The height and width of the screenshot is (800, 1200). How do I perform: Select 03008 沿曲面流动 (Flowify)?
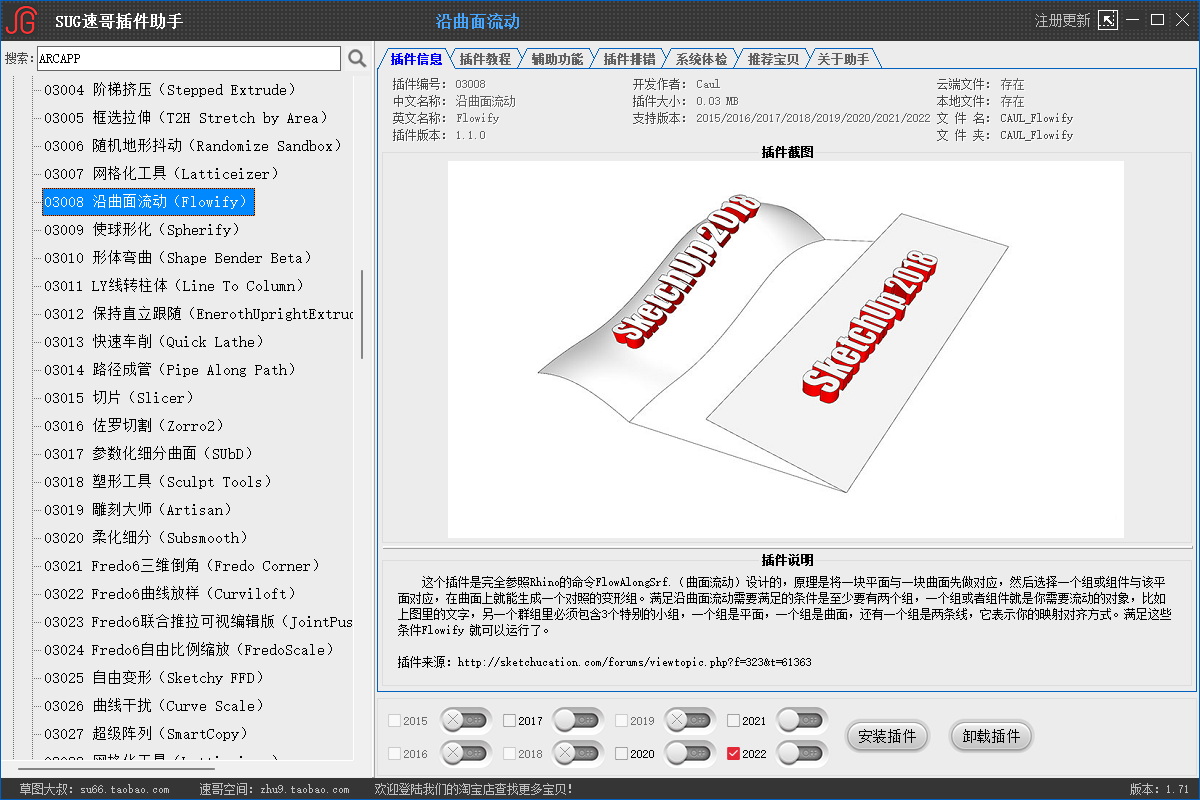pyautogui.click(x=149, y=202)
